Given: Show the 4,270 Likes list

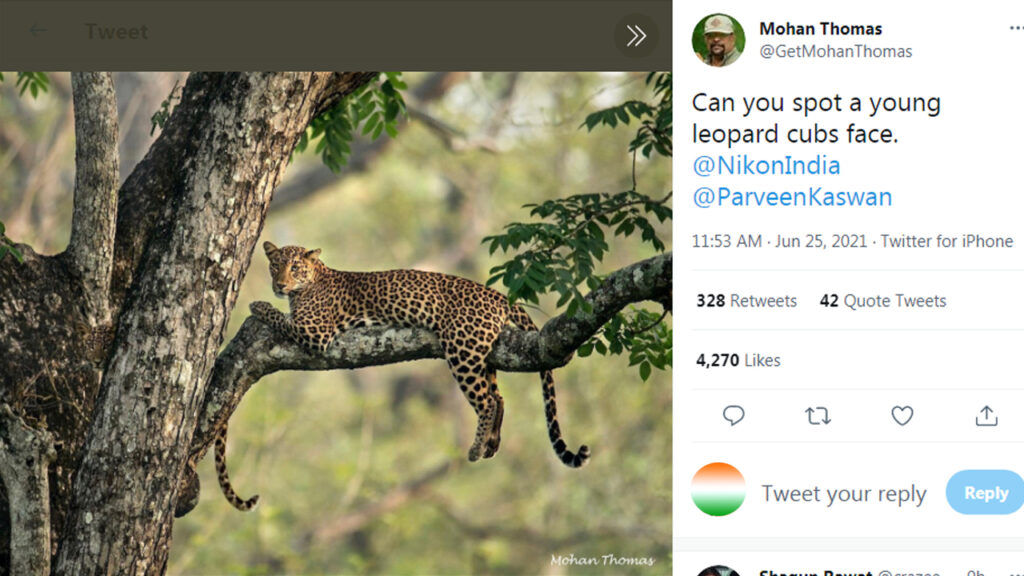Looking at the screenshot, I should click(x=738, y=360).
